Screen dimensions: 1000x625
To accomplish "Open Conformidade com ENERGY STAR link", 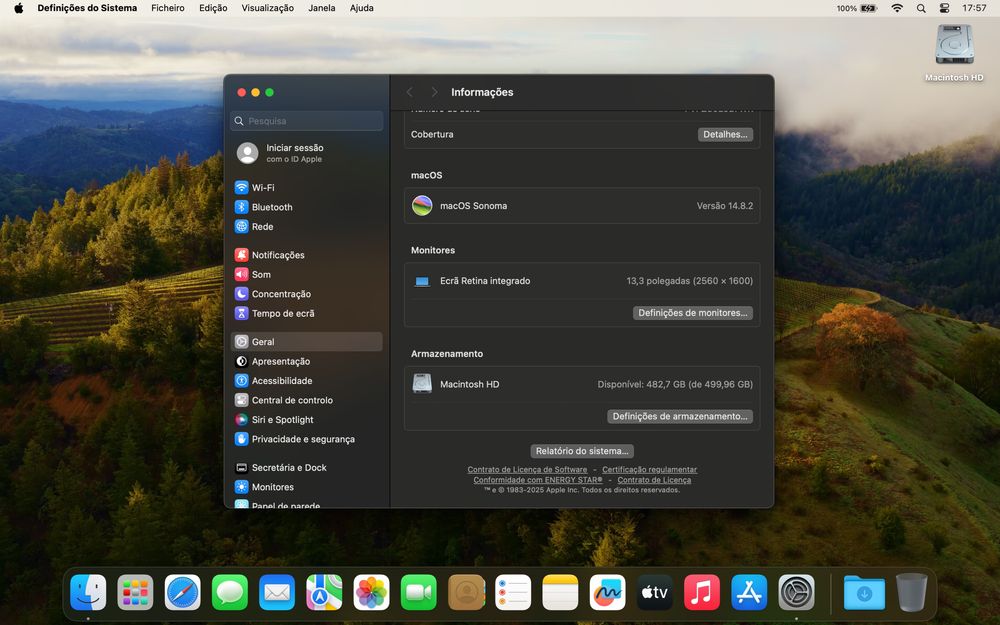I will (538, 480).
